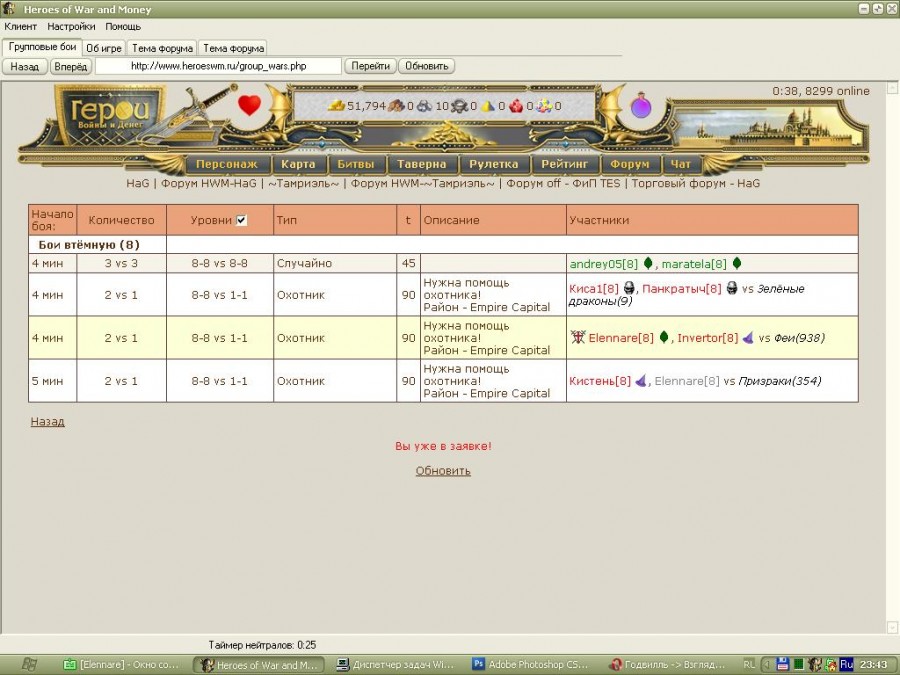Click the ore resource icon
This screenshot has height=675, width=900.
click(x=425, y=106)
